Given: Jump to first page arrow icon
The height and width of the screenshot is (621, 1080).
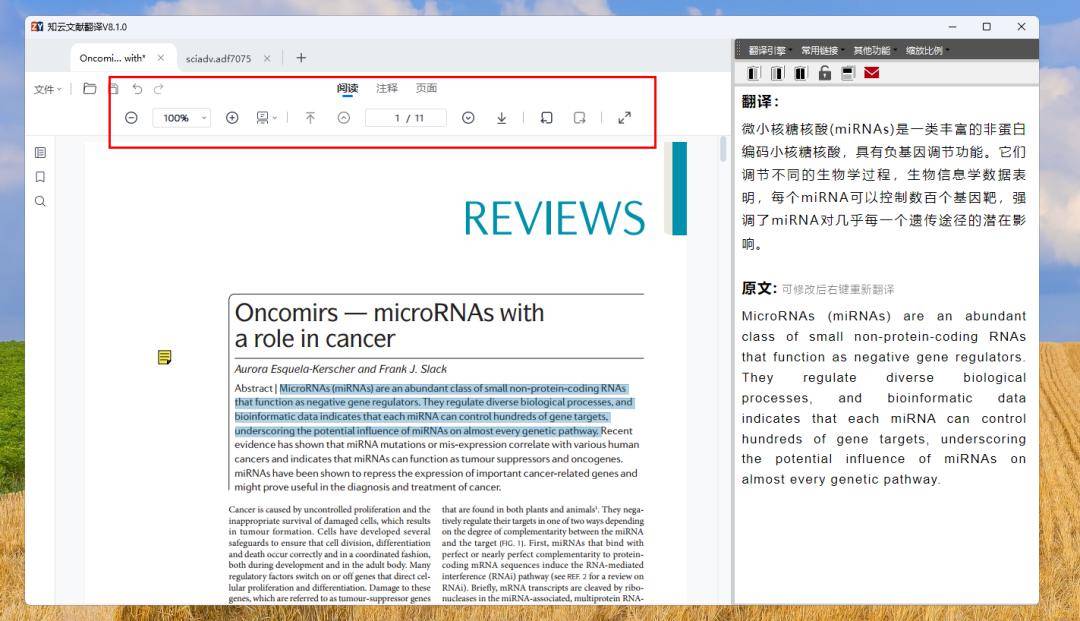Looking at the screenshot, I should tap(310, 118).
